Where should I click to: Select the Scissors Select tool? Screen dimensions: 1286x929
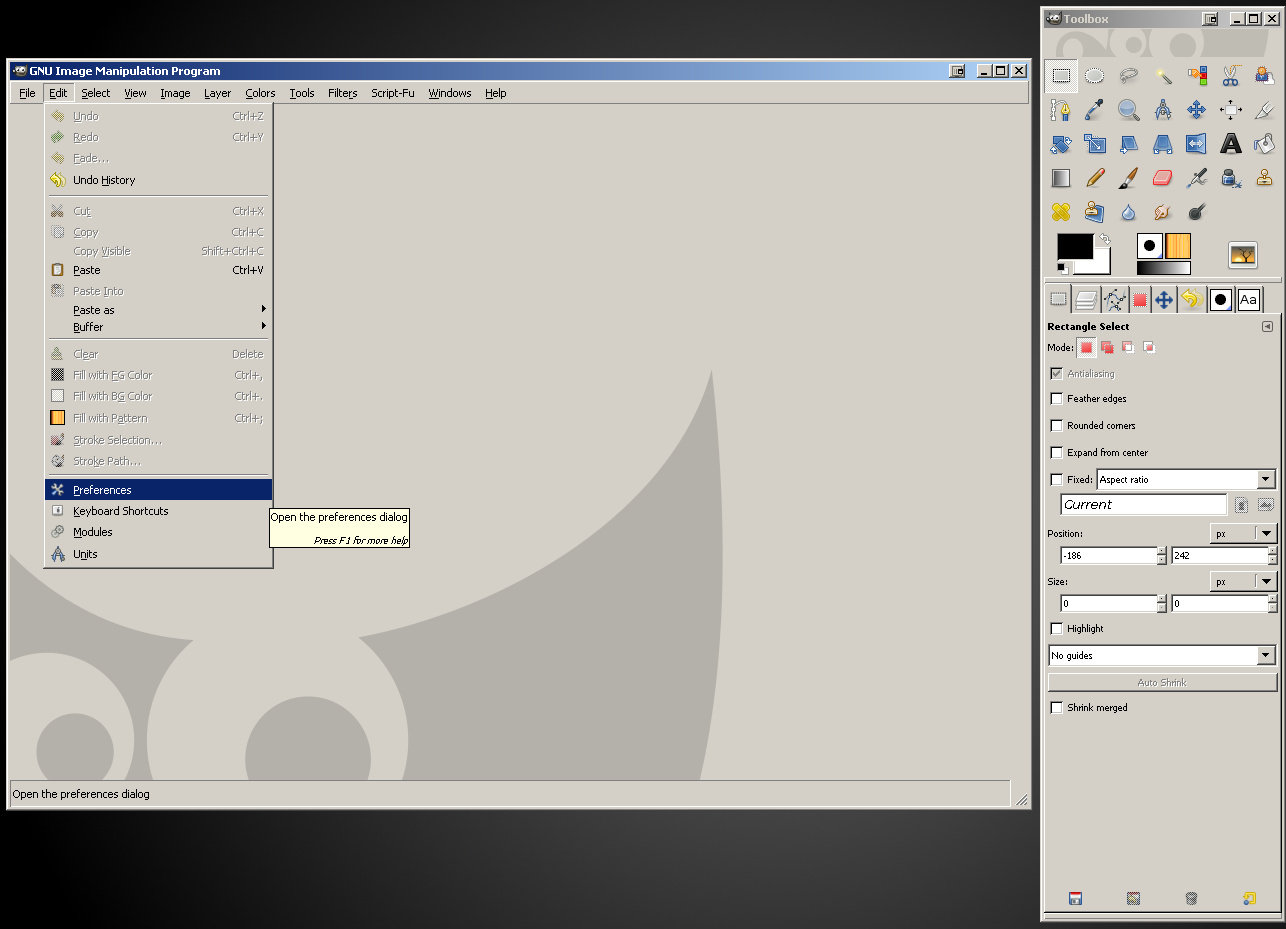[x=1231, y=76]
